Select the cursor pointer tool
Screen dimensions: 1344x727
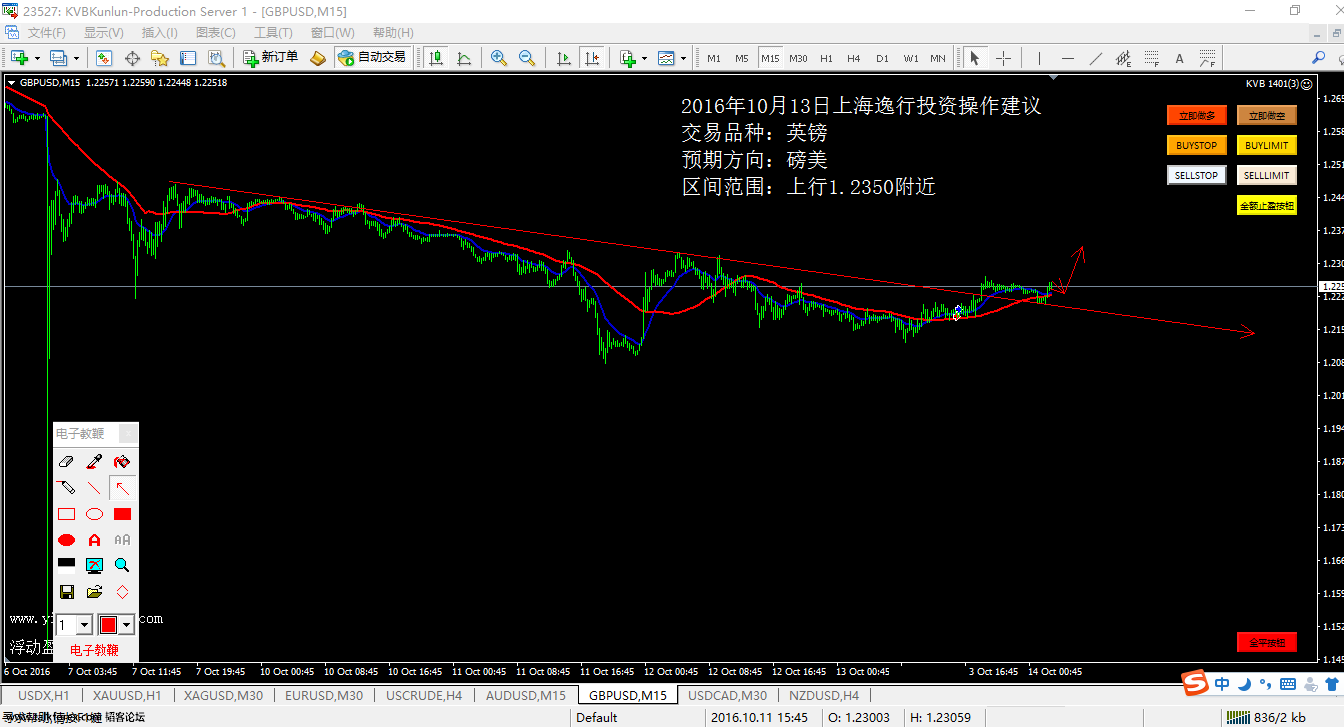pos(975,58)
